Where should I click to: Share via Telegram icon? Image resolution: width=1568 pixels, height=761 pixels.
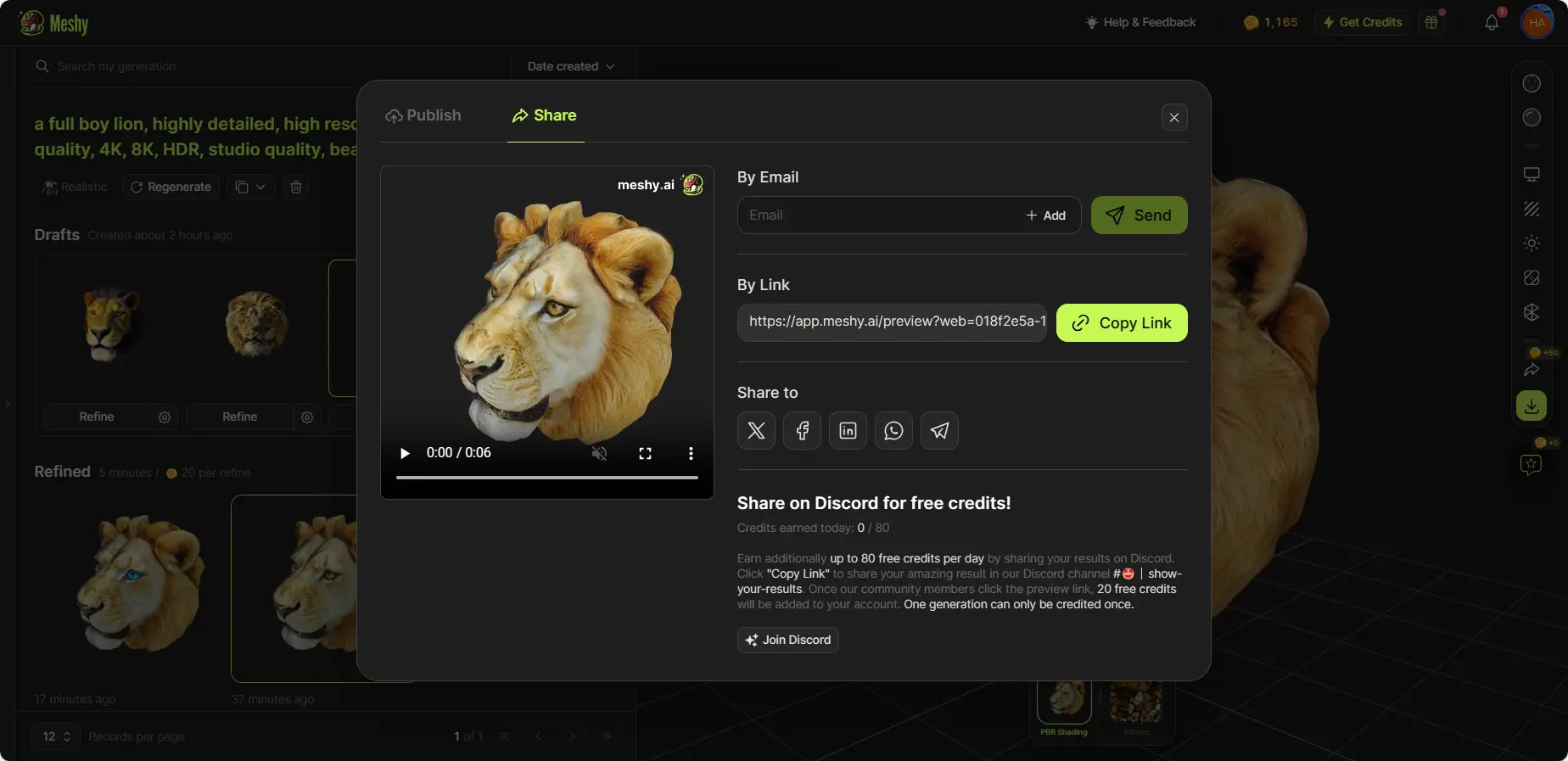pyautogui.click(x=939, y=431)
